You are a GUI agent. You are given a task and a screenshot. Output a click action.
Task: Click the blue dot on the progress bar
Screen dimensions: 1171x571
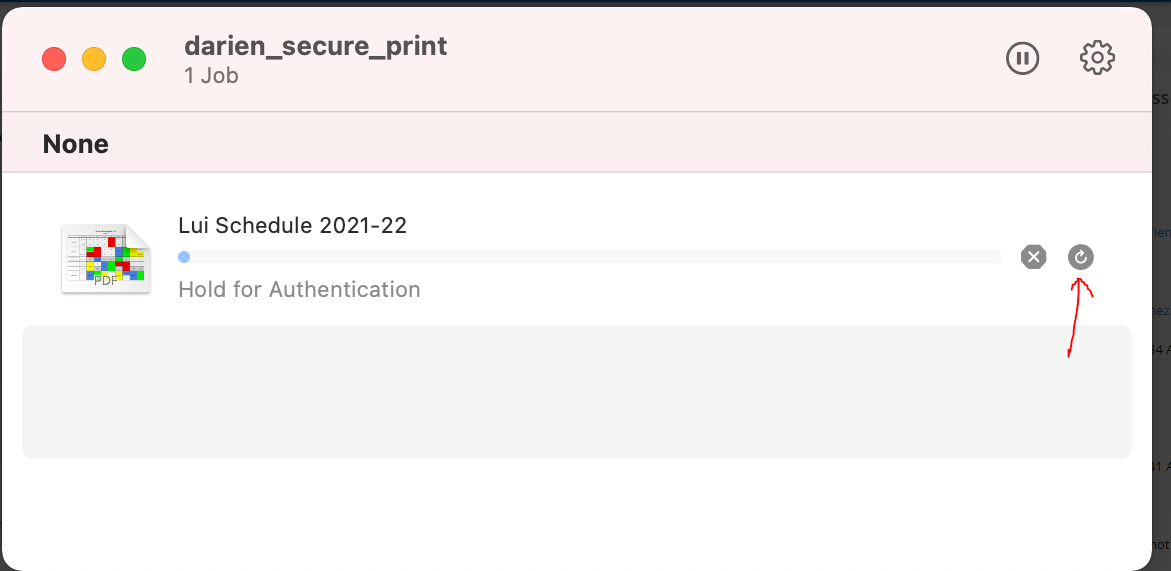(184, 257)
